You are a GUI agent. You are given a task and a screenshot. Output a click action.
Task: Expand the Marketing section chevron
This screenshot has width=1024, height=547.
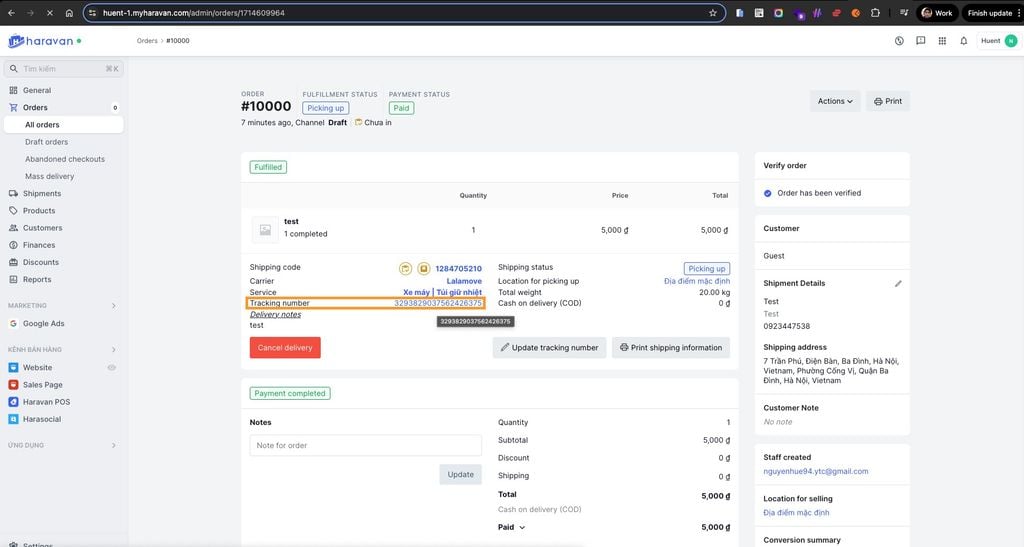(x=113, y=306)
